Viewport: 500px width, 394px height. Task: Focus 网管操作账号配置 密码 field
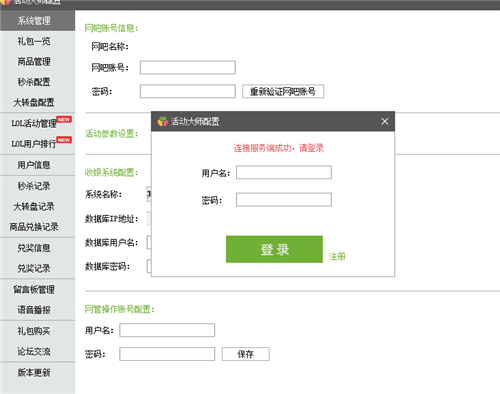(167, 354)
